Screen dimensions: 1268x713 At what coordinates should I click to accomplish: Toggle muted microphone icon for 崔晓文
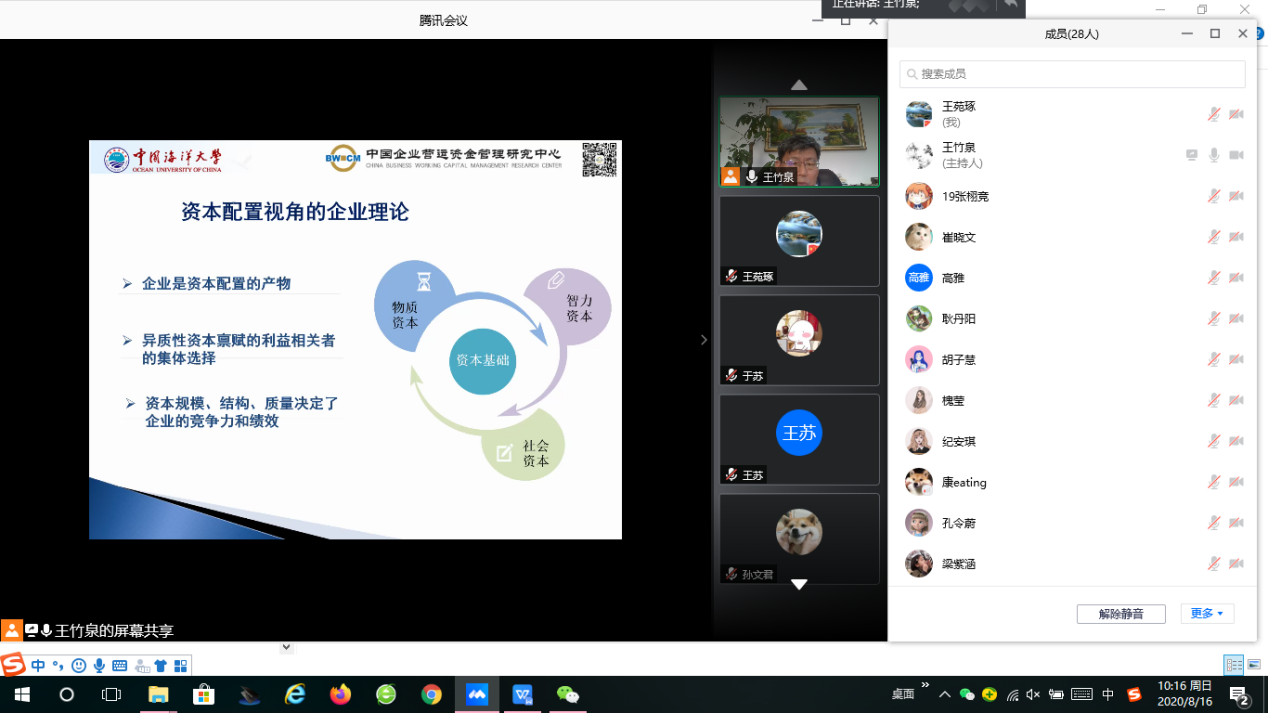1213,237
